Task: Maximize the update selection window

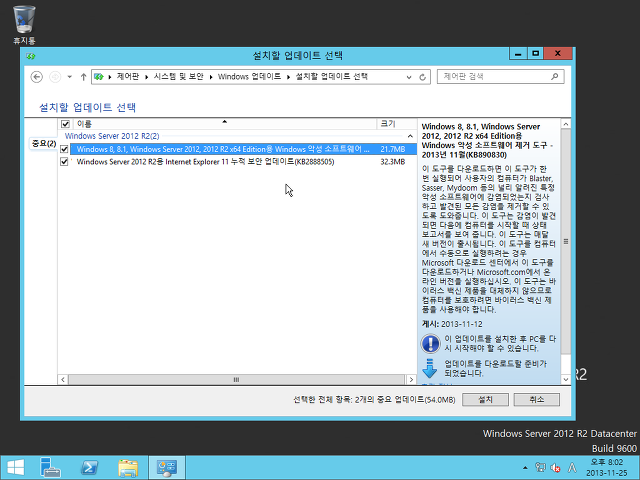Action: click(x=536, y=54)
